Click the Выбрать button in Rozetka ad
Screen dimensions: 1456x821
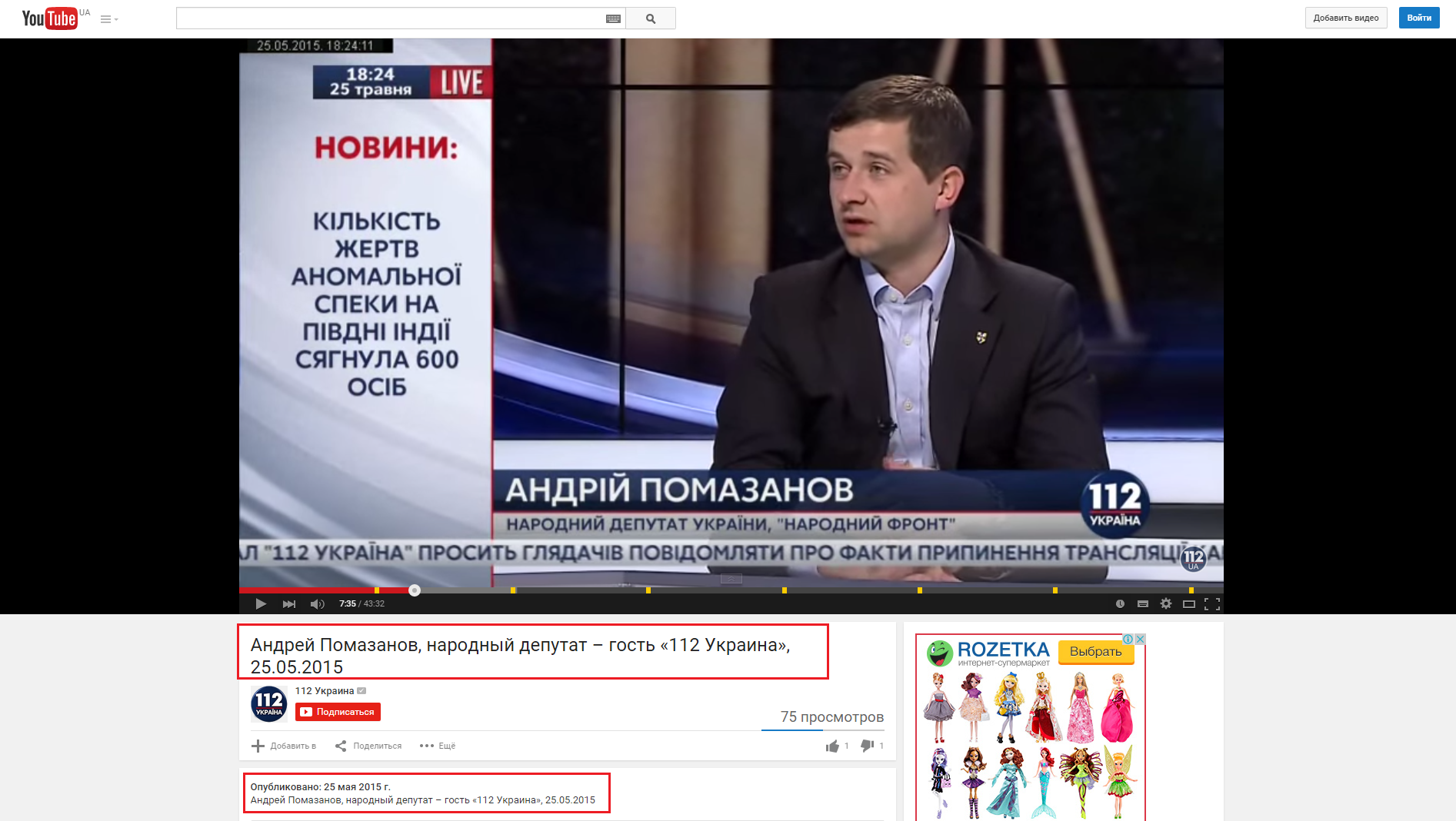click(x=1096, y=652)
